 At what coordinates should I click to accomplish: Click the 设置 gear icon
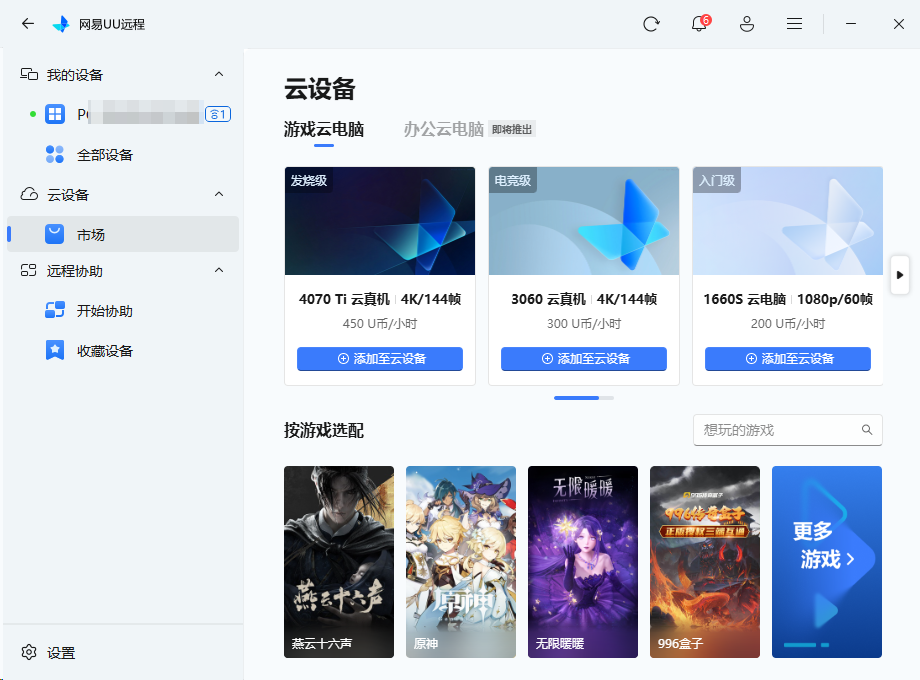tap(29, 652)
